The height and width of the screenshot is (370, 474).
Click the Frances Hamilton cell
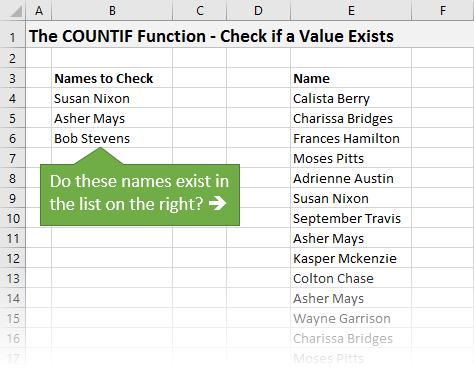351,138
